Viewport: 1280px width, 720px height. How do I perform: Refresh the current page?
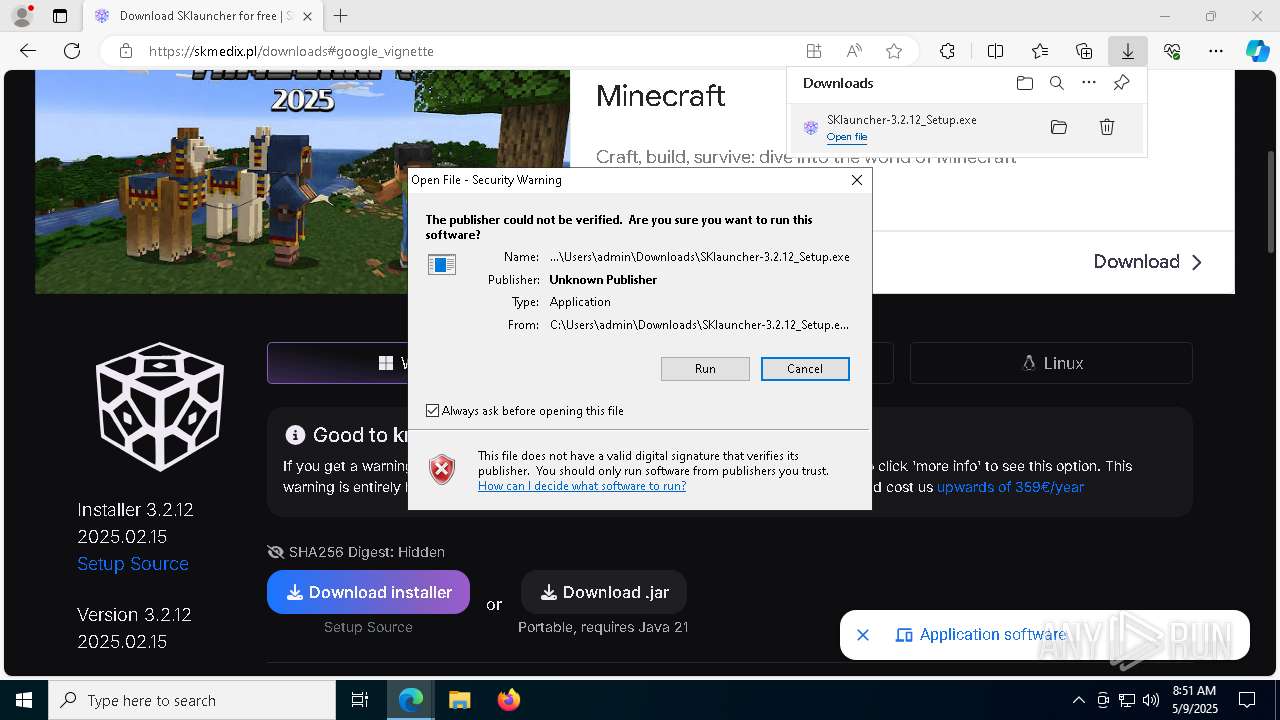[x=72, y=51]
